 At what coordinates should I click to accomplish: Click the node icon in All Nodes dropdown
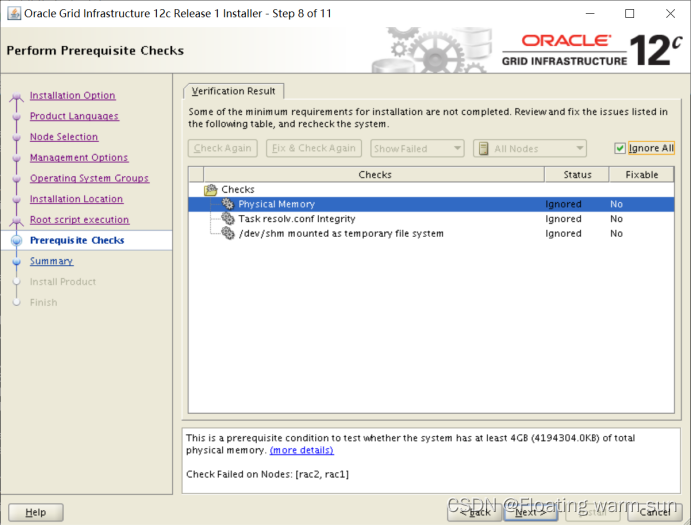pos(483,149)
